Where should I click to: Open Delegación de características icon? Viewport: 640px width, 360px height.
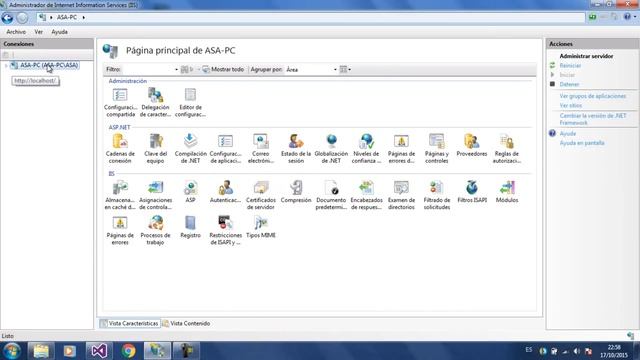coord(155,102)
